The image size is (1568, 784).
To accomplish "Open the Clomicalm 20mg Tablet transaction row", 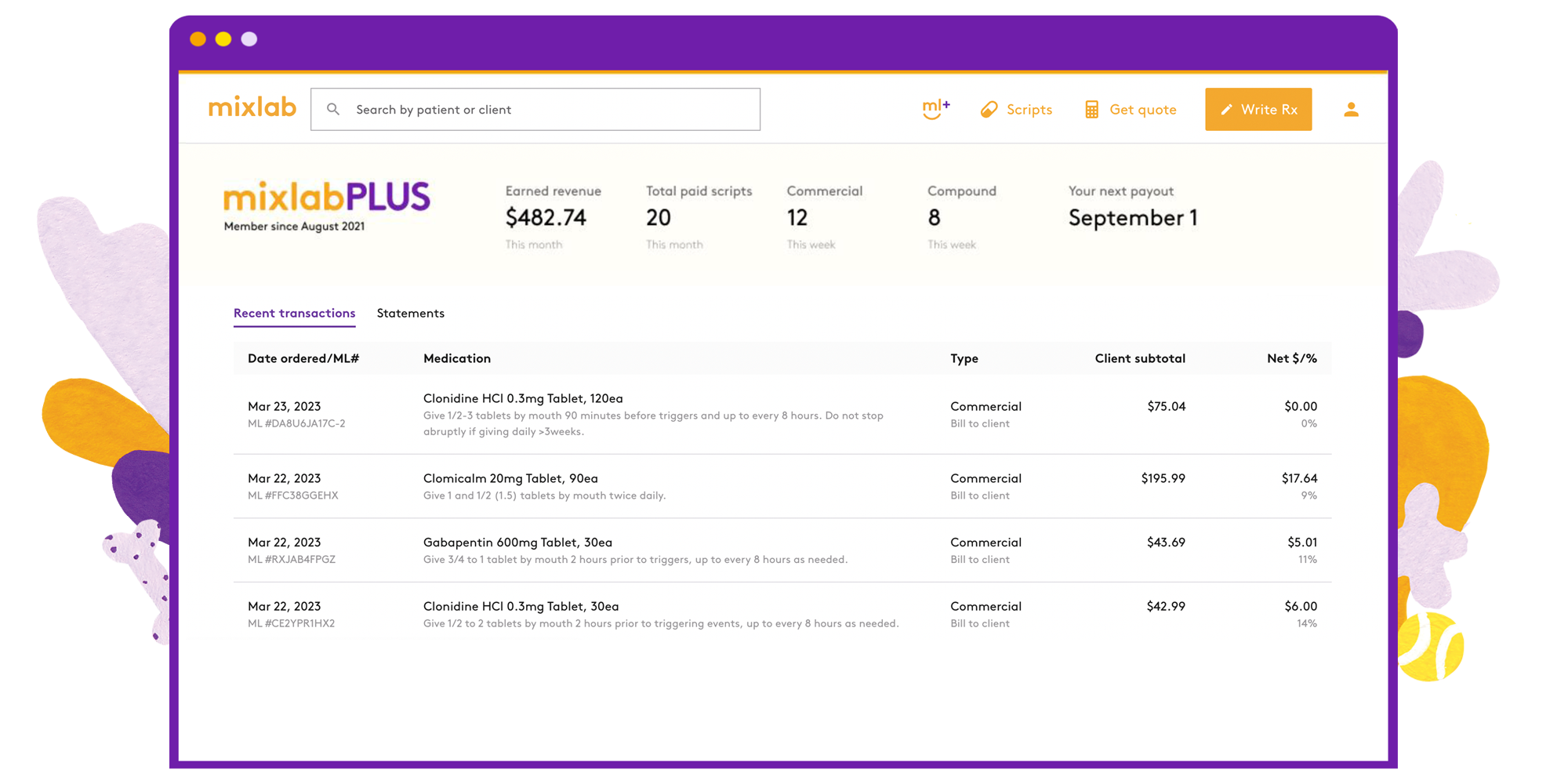I will [510, 478].
